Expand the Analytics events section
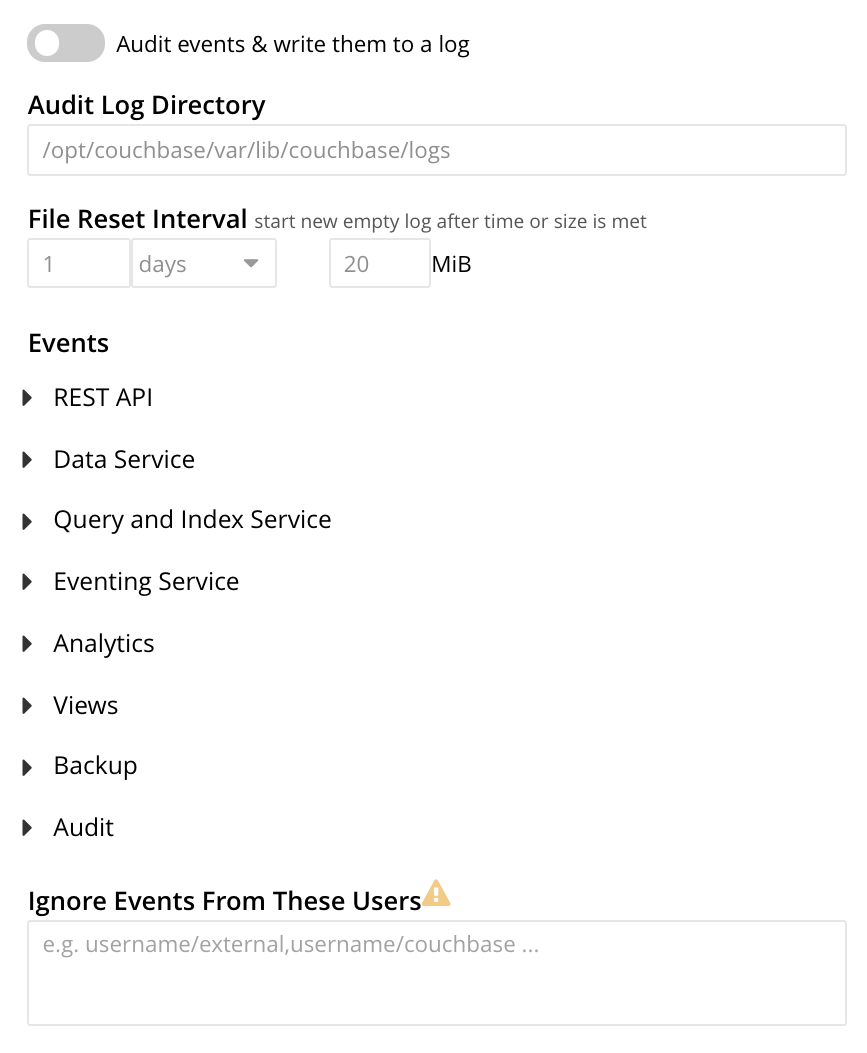The height and width of the screenshot is (1053, 867). pos(26,643)
